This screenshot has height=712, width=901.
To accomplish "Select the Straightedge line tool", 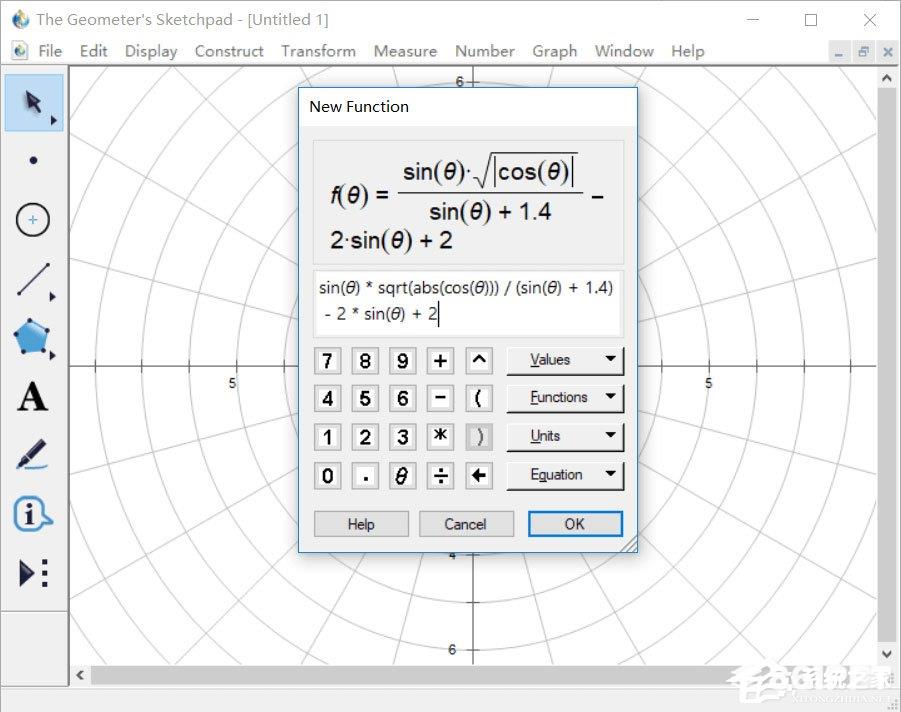I will click(x=34, y=280).
